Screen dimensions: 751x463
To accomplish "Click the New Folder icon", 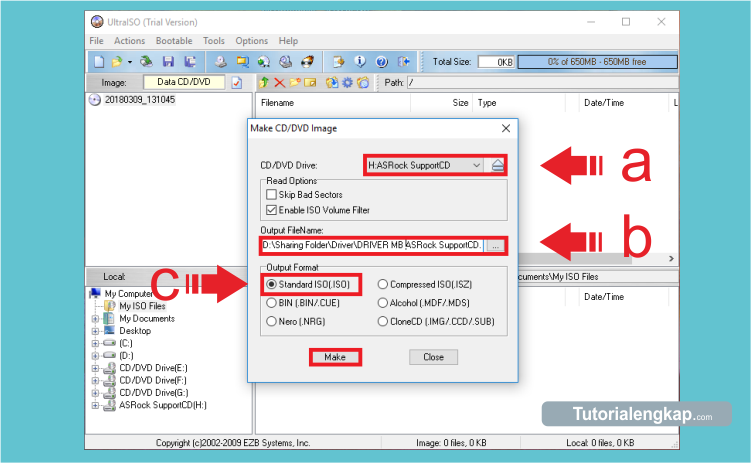I will click(x=295, y=82).
